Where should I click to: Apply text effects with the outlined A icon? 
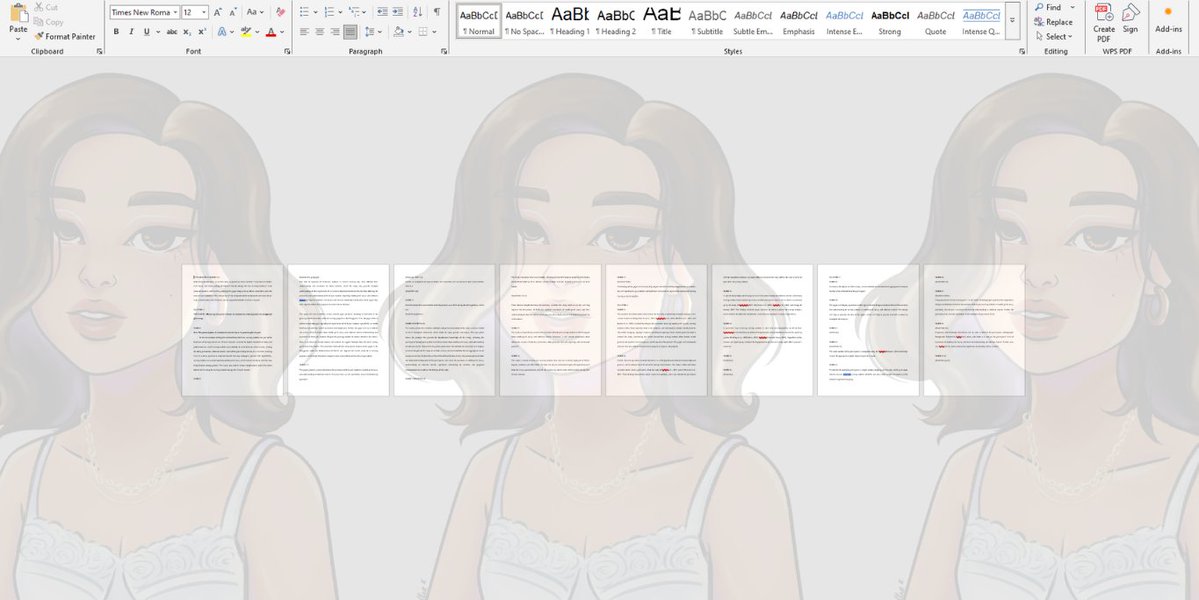222,32
